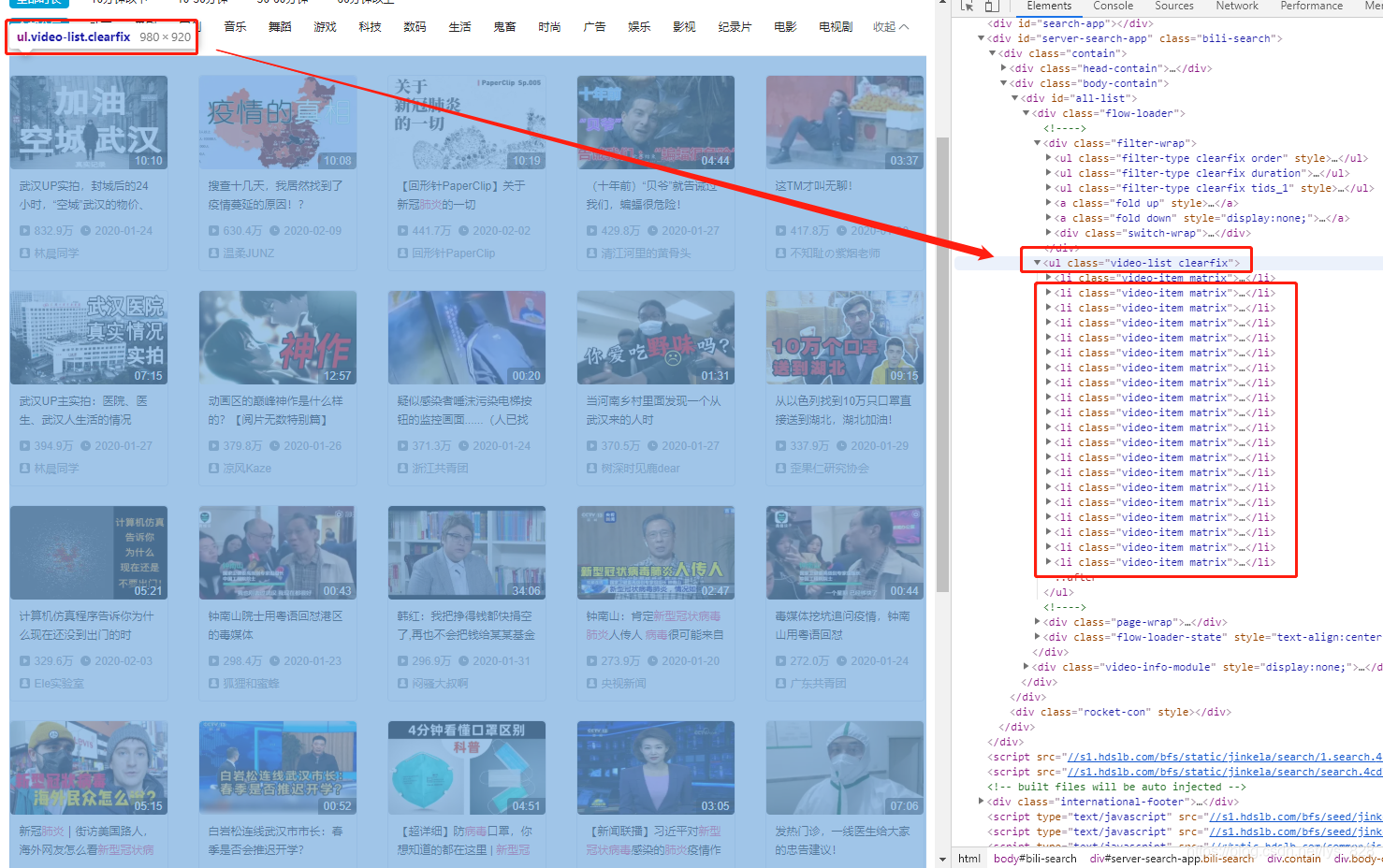The width and height of the screenshot is (1383, 868).
Task: Collapse the div#server-search-app node arrow
Action: point(981,38)
